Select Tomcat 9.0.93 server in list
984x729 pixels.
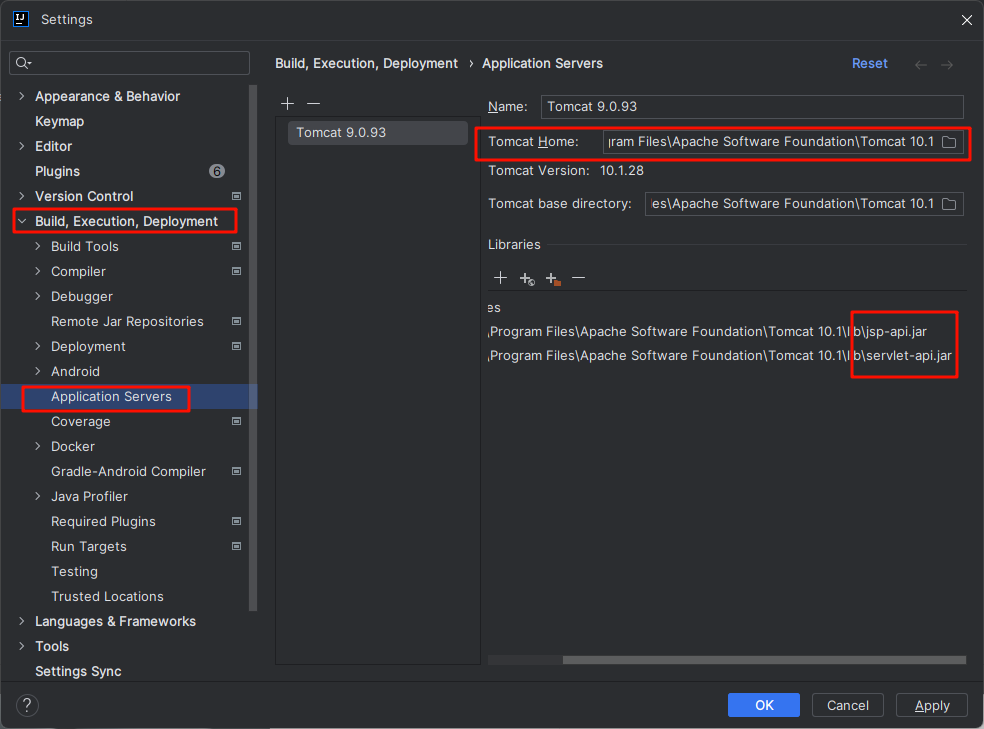378,133
